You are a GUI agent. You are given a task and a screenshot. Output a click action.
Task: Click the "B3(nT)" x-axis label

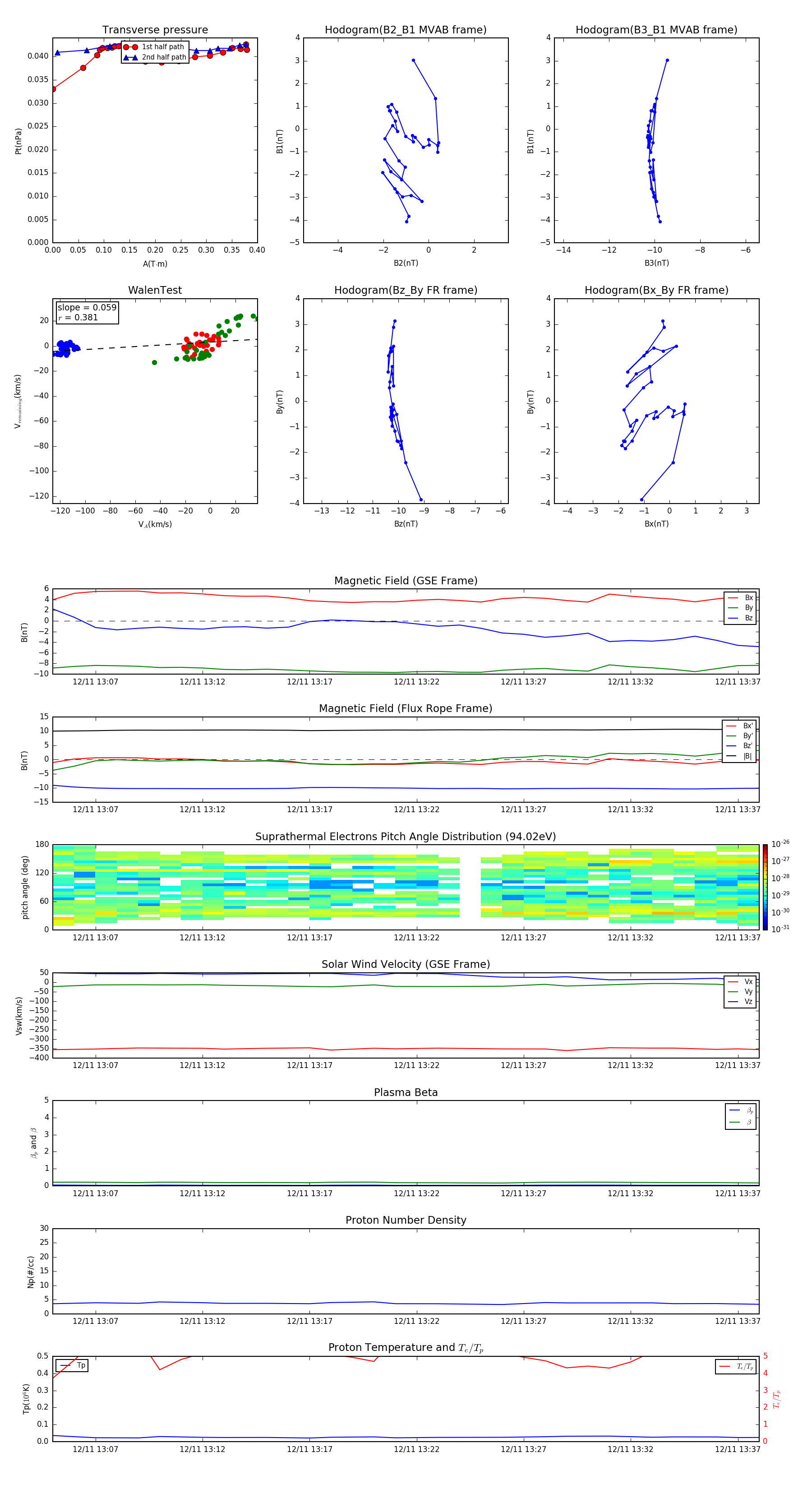(656, 263)
